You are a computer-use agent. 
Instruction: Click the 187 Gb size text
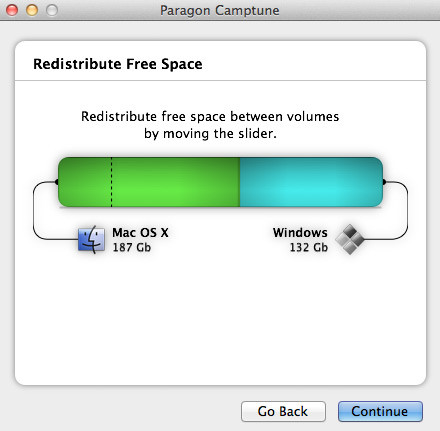132,247
